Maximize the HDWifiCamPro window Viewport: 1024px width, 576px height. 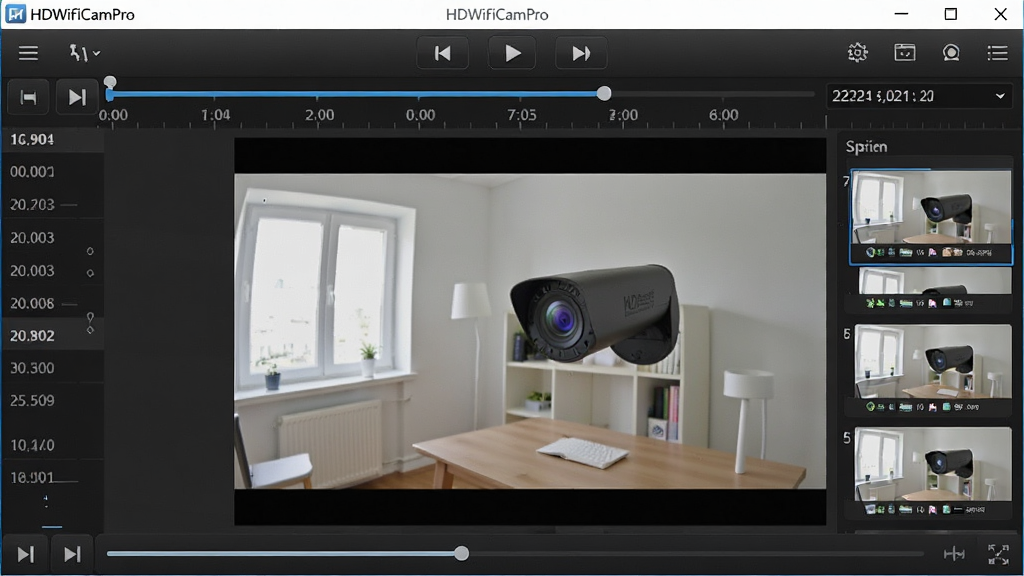(x=951, y=14)
